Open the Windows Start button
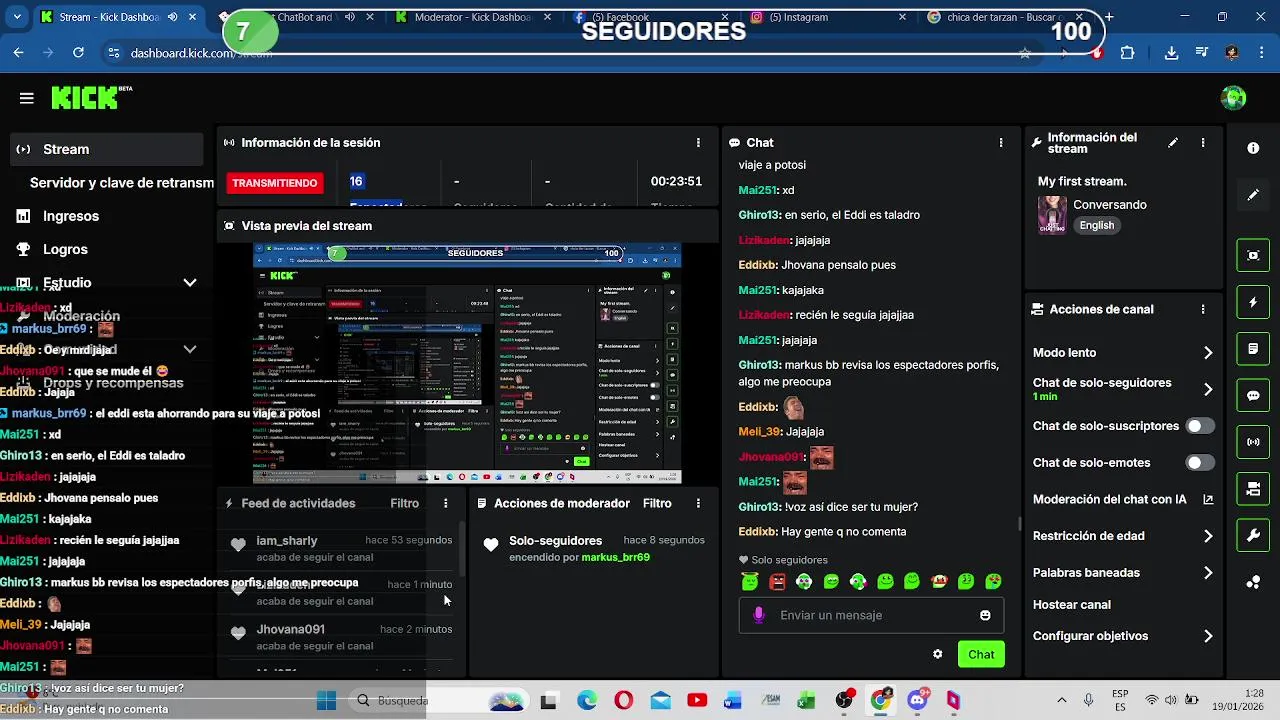Image resolution: width=1280 pixels, height=720 pixels. pos(326,700)
